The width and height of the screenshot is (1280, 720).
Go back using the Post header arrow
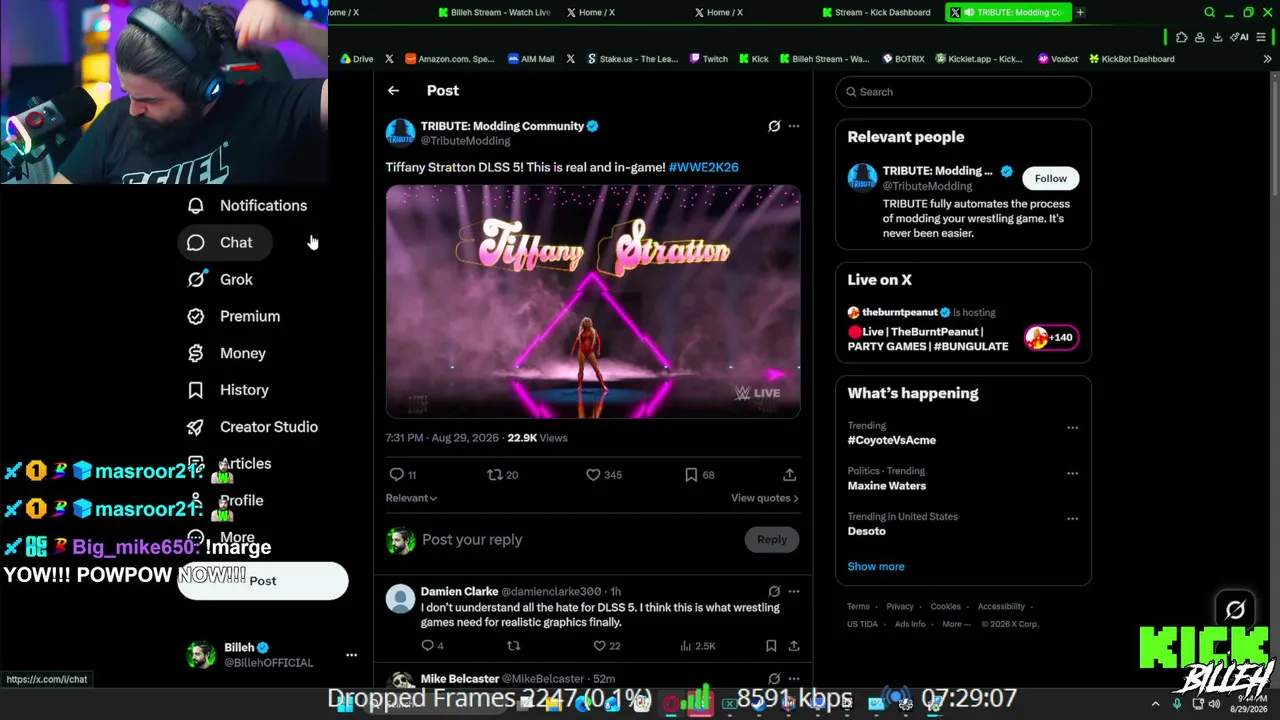[393, 91]
